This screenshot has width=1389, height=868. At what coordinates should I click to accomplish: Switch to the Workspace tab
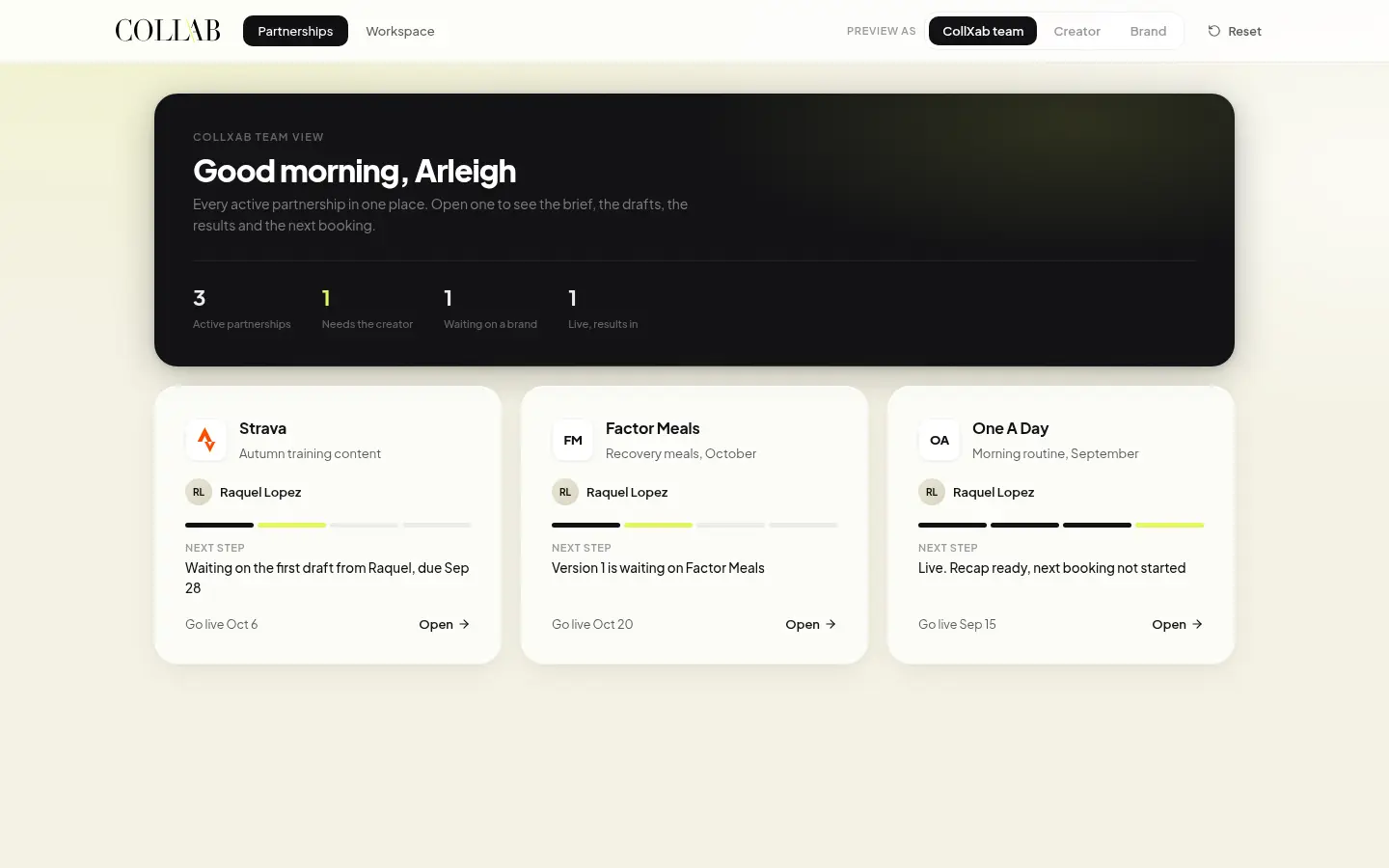tap(400, 31)
